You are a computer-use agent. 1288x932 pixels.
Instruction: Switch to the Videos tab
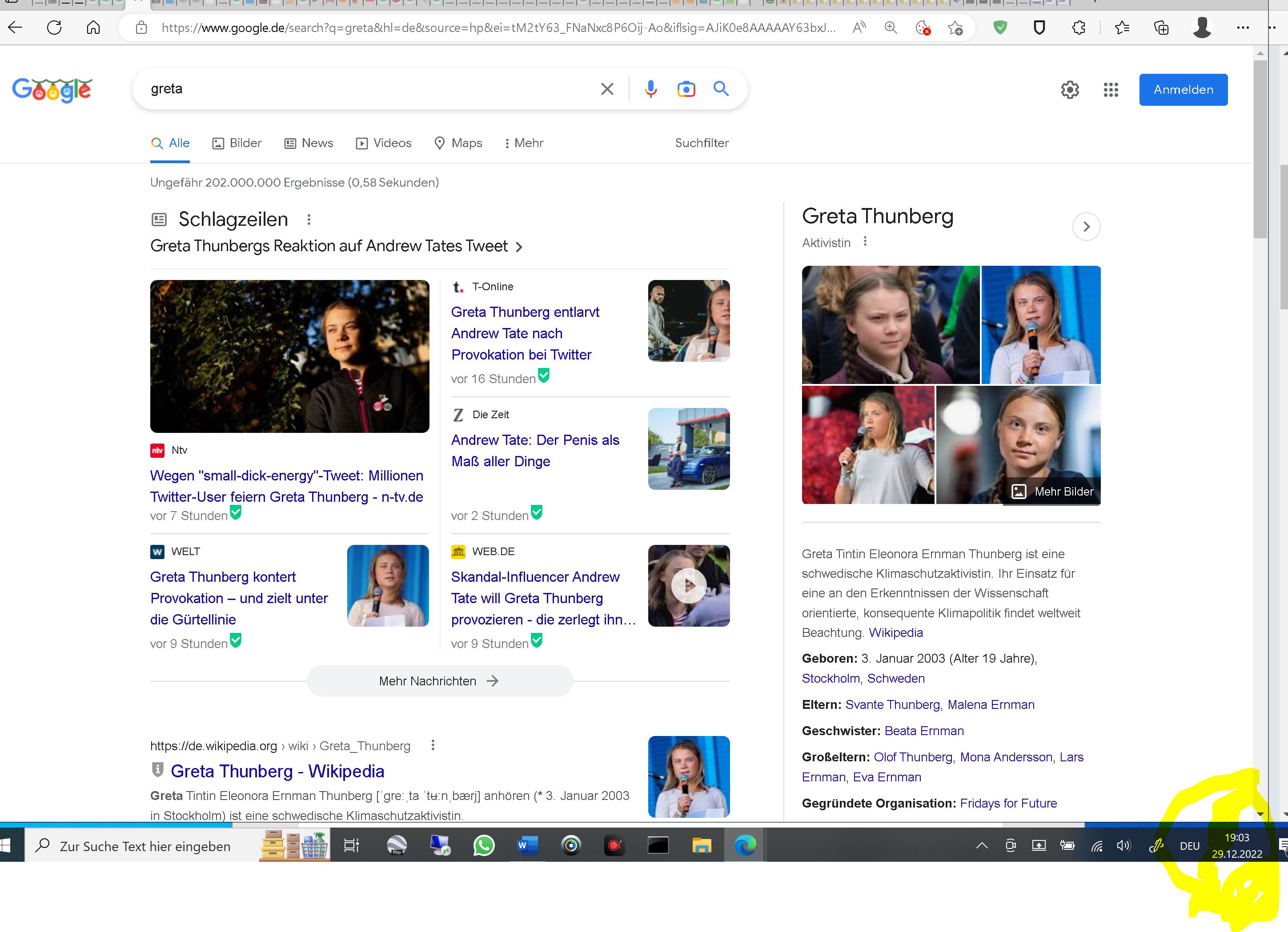383,143
